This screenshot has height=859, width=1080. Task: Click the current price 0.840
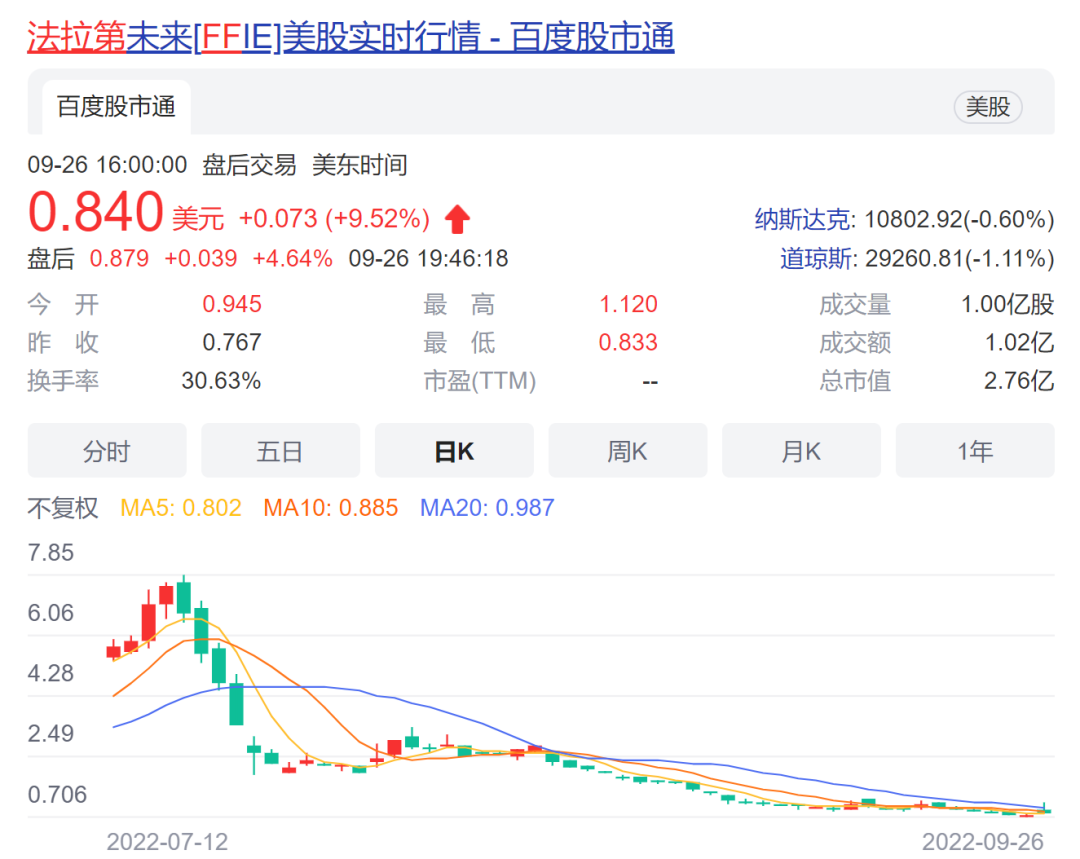[95, 211]
